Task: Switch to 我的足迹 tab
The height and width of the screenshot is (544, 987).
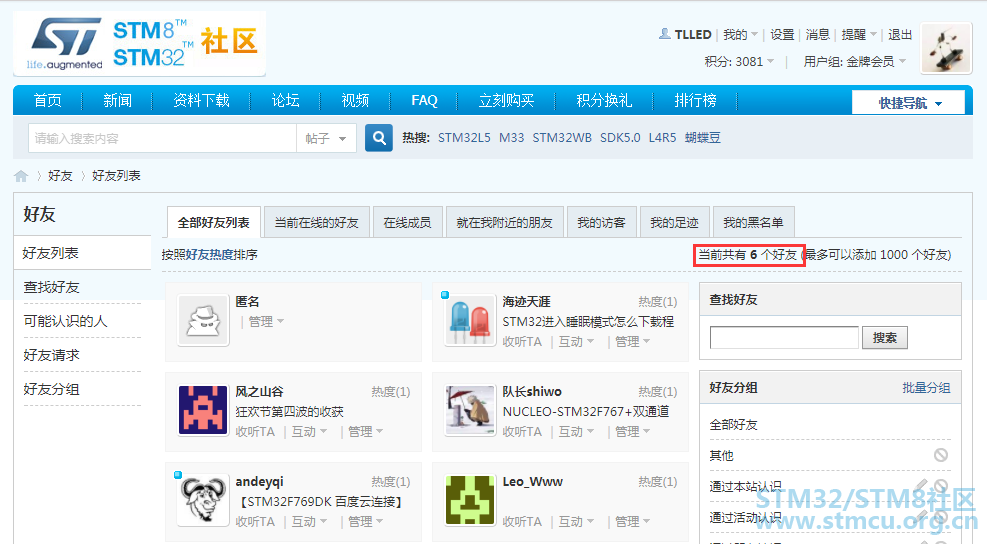Action: coord(674,222)
